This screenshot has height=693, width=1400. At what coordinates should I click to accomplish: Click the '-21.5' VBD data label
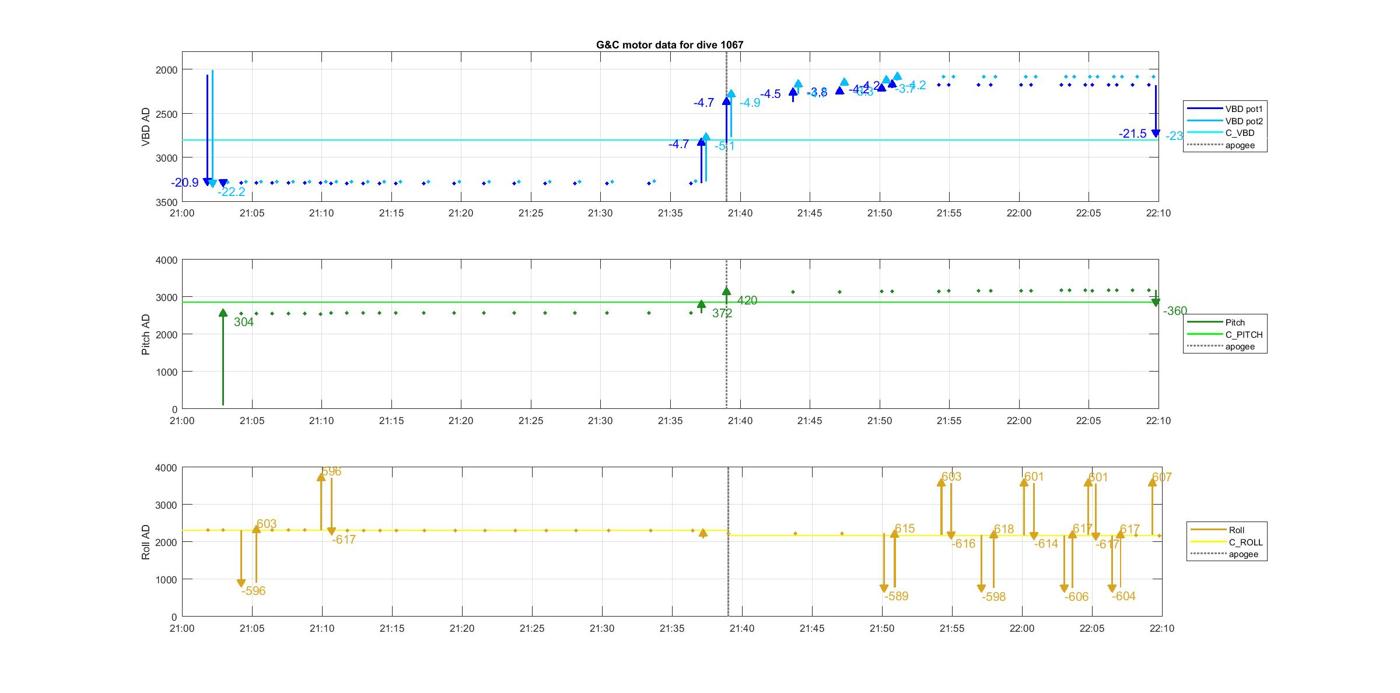coord(1133,134)
